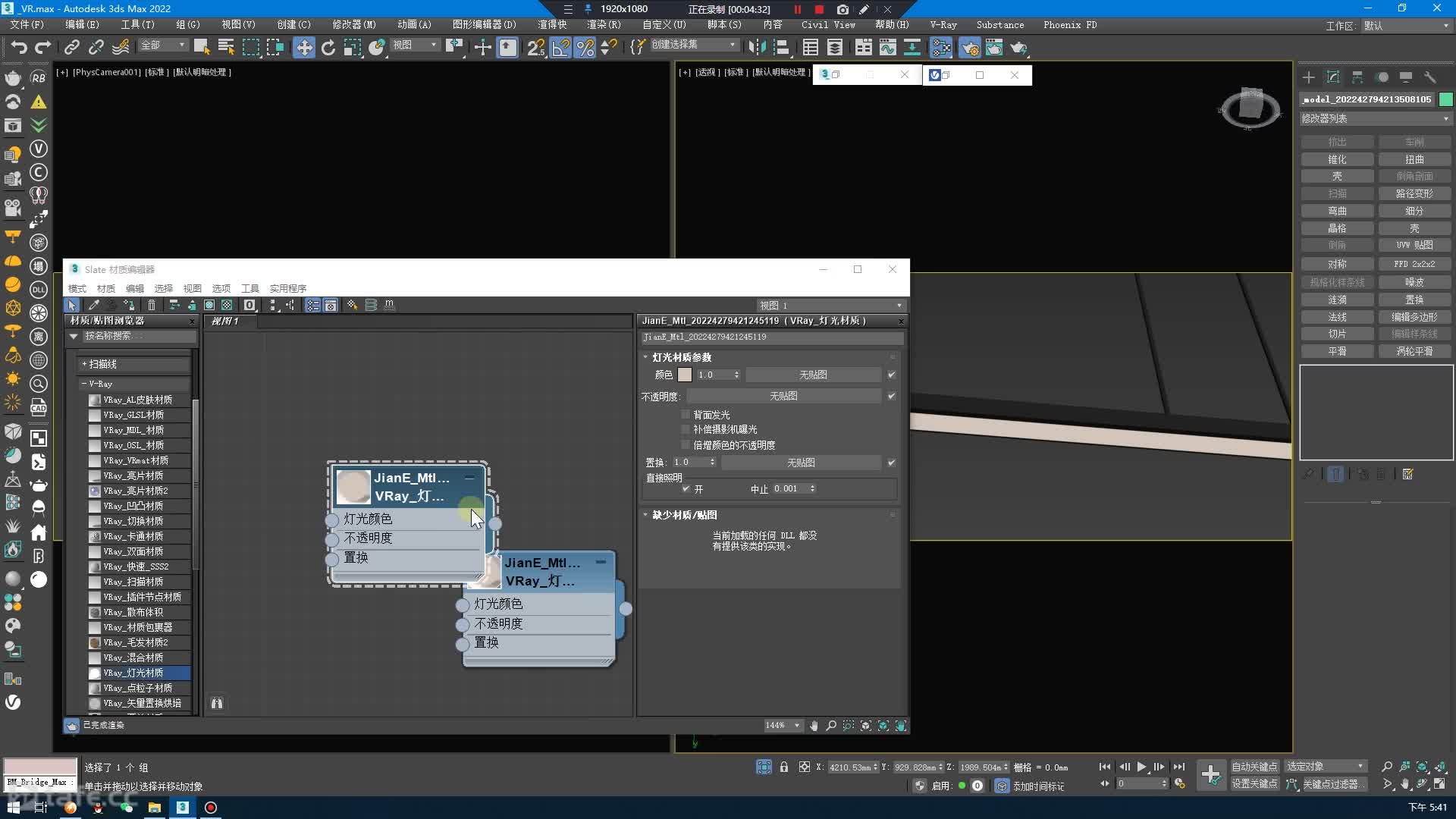Toggle the Slate Material/Map Browser icon
The image size is (1456, 819).
click(x=312, y=305)
